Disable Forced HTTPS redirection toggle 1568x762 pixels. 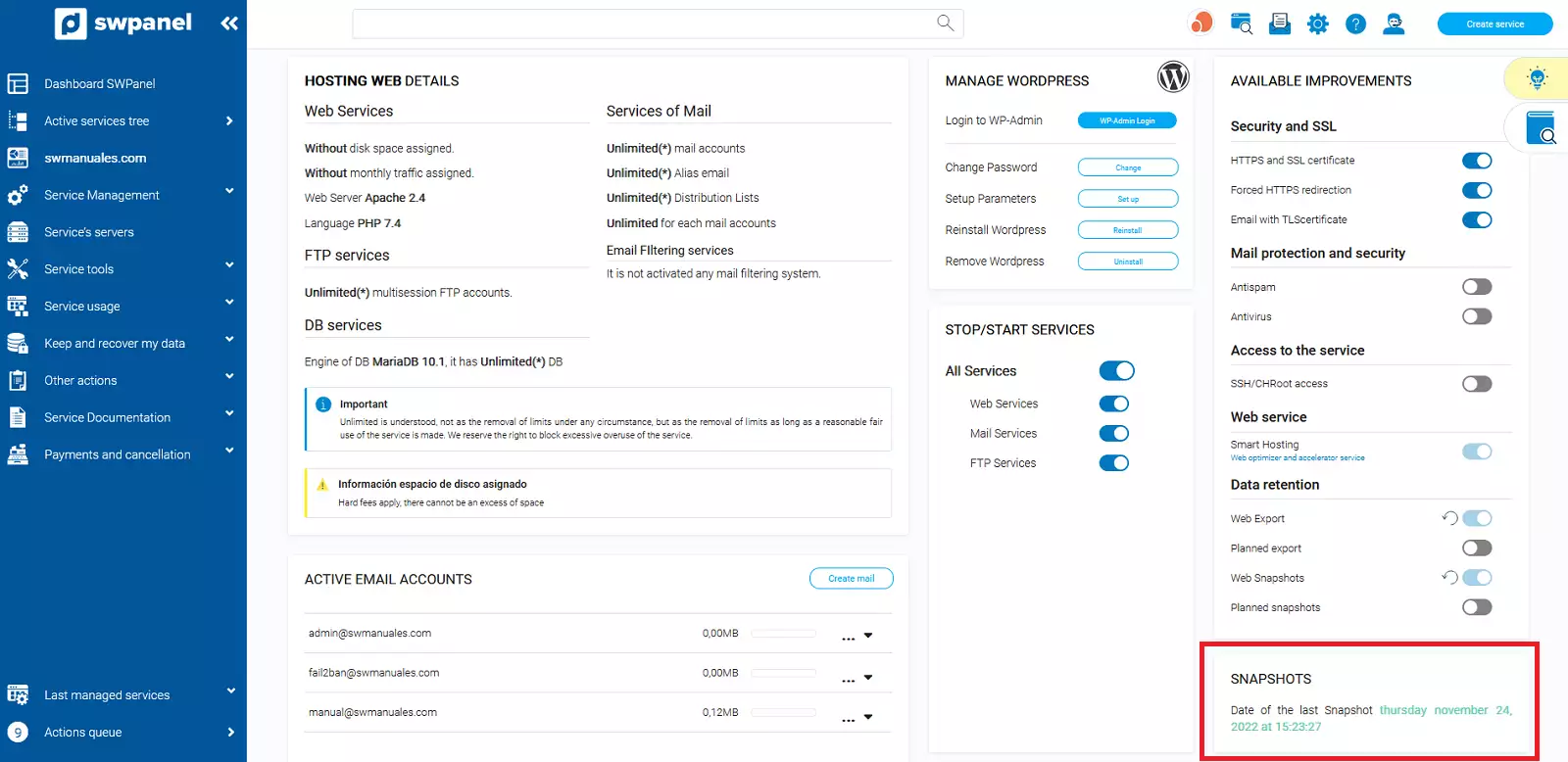pos(1476,190)
